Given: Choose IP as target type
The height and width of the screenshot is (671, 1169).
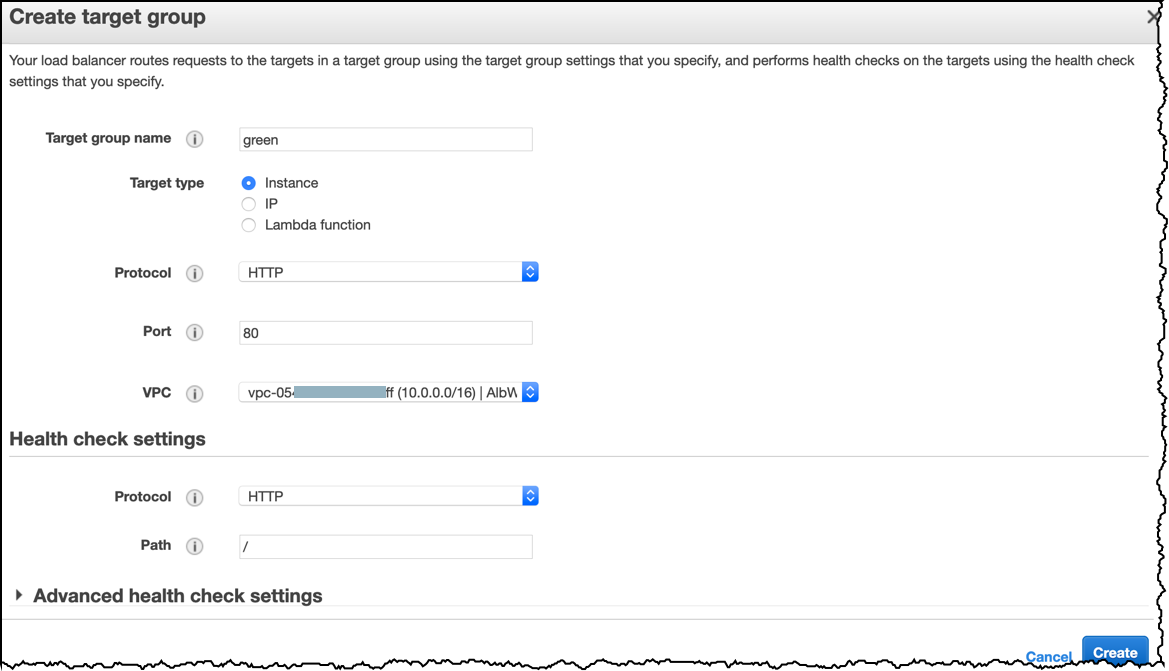Looking at the screenshot, I should pos(248,204).
